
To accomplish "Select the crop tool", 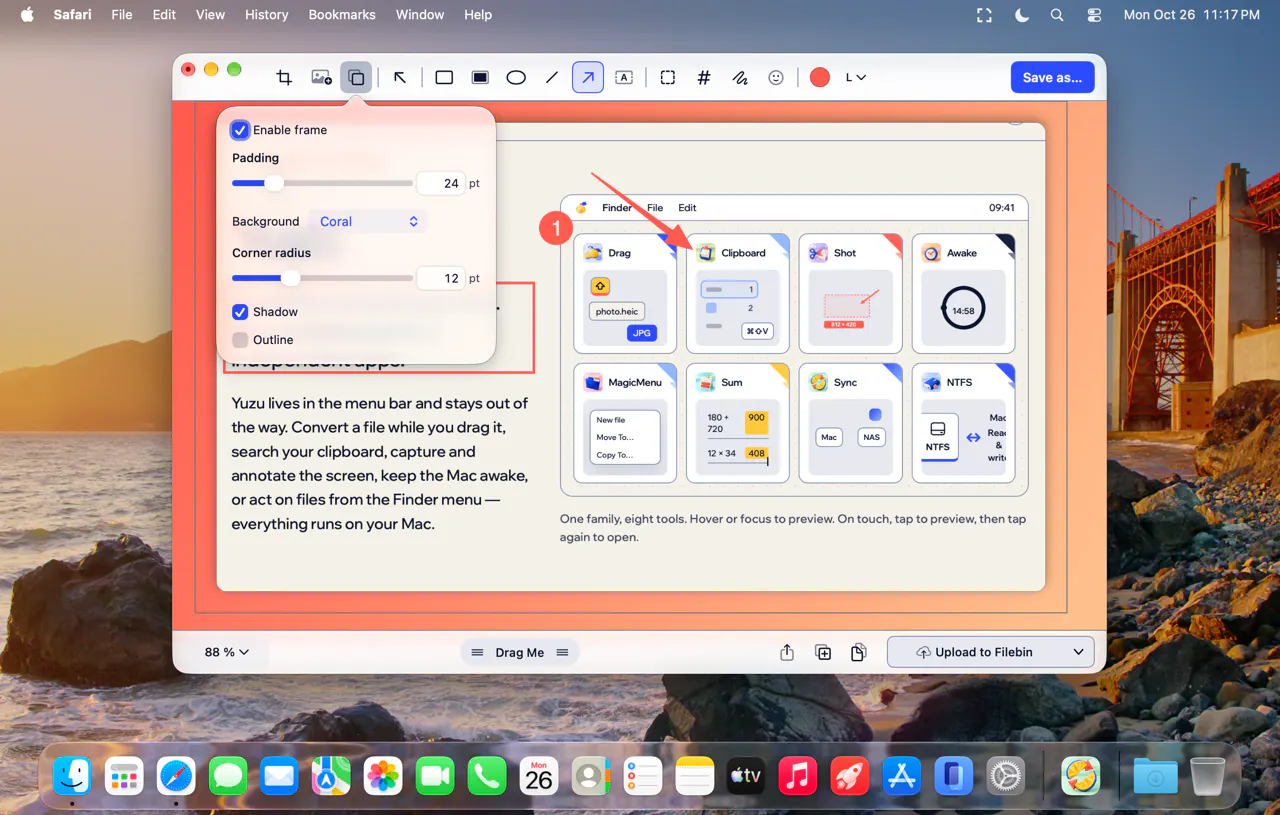I will (284, 77).
